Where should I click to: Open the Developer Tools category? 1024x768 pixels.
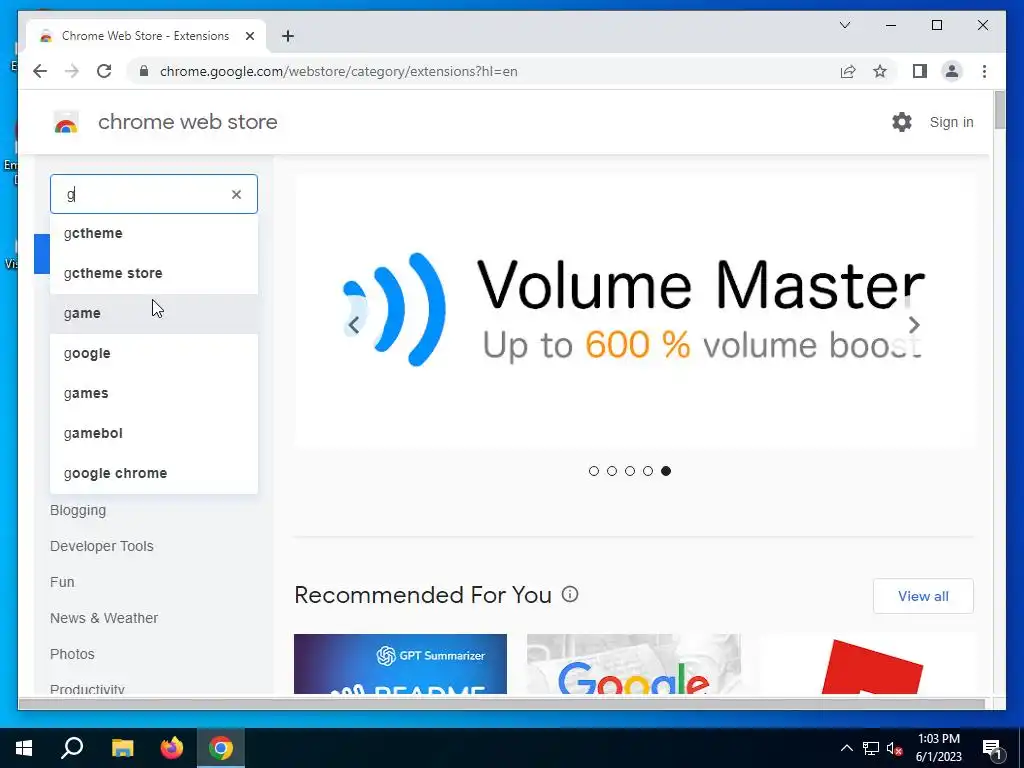coord(102,546)
